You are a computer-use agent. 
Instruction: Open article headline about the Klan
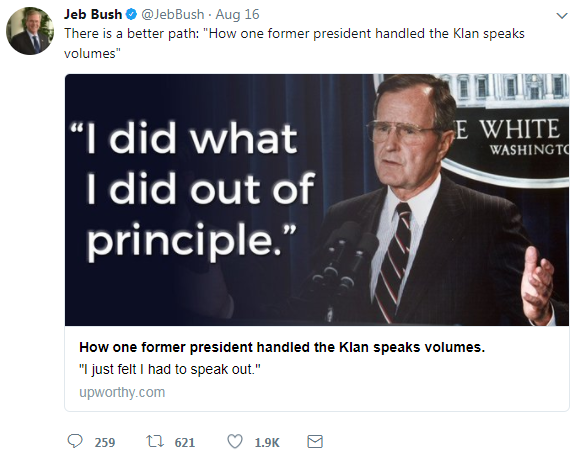click(x=282, y=347)
